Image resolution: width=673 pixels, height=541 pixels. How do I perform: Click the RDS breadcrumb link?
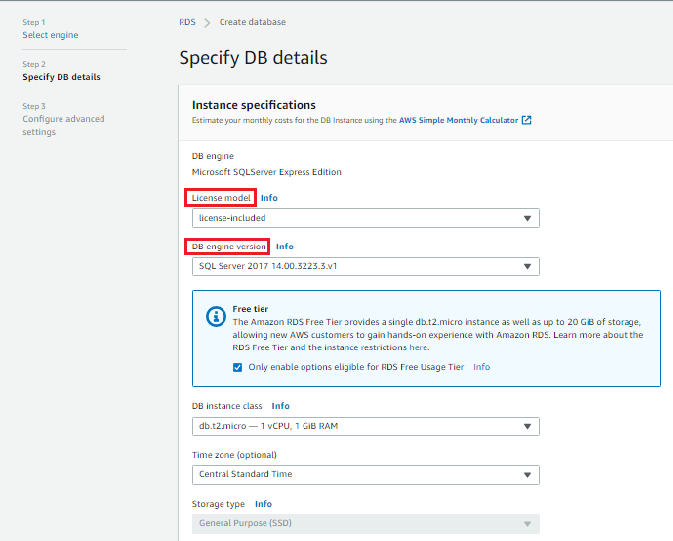click(188, 22)
